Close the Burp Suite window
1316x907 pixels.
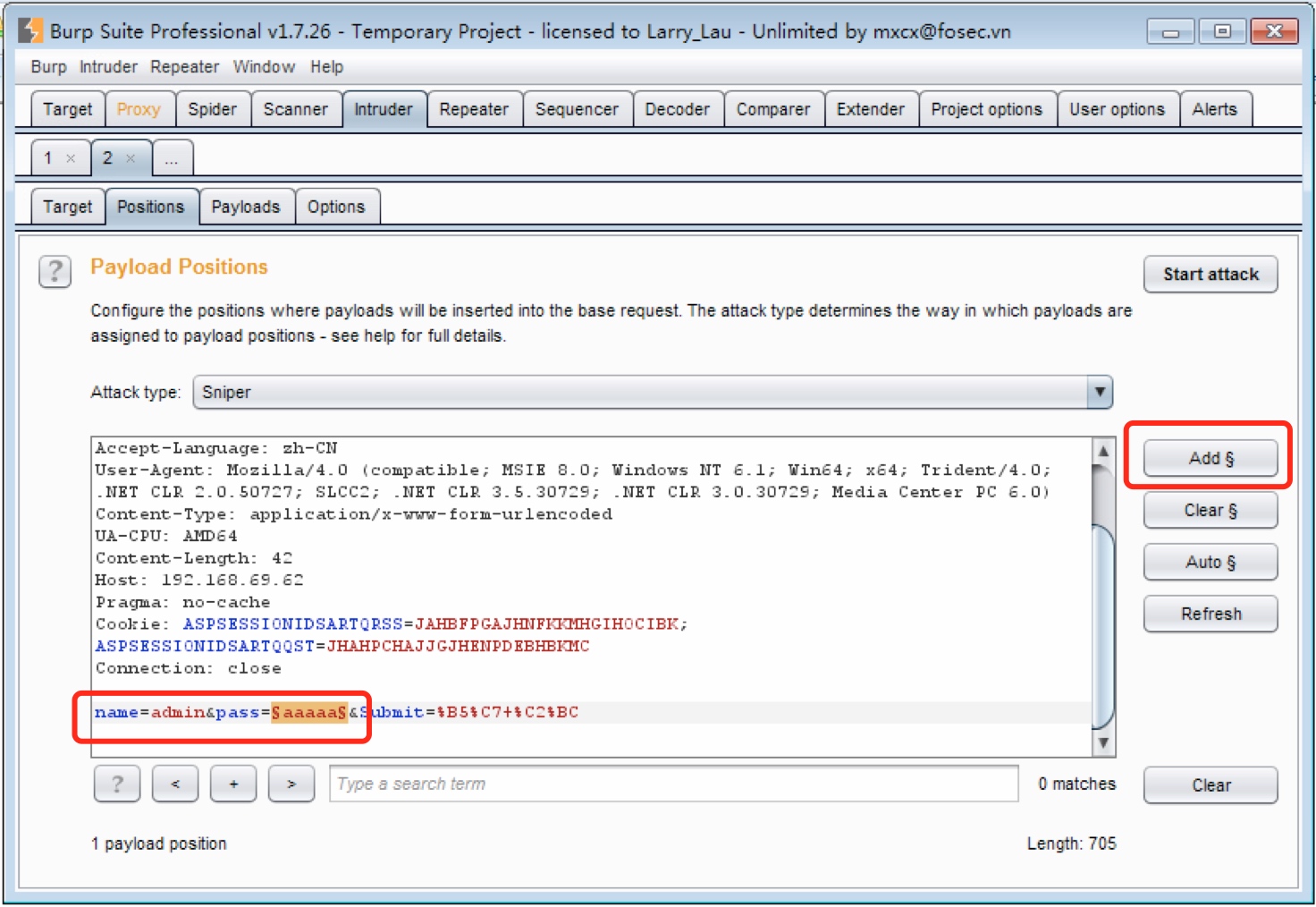[x=1274, y=31]
